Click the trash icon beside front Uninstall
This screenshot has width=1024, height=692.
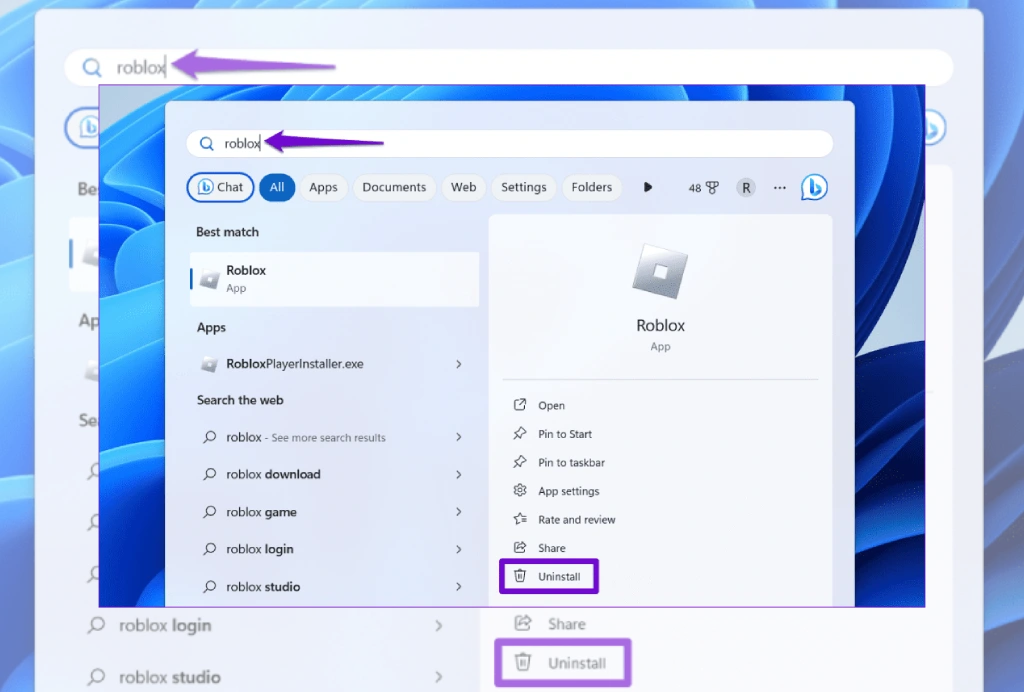[520, 576]
